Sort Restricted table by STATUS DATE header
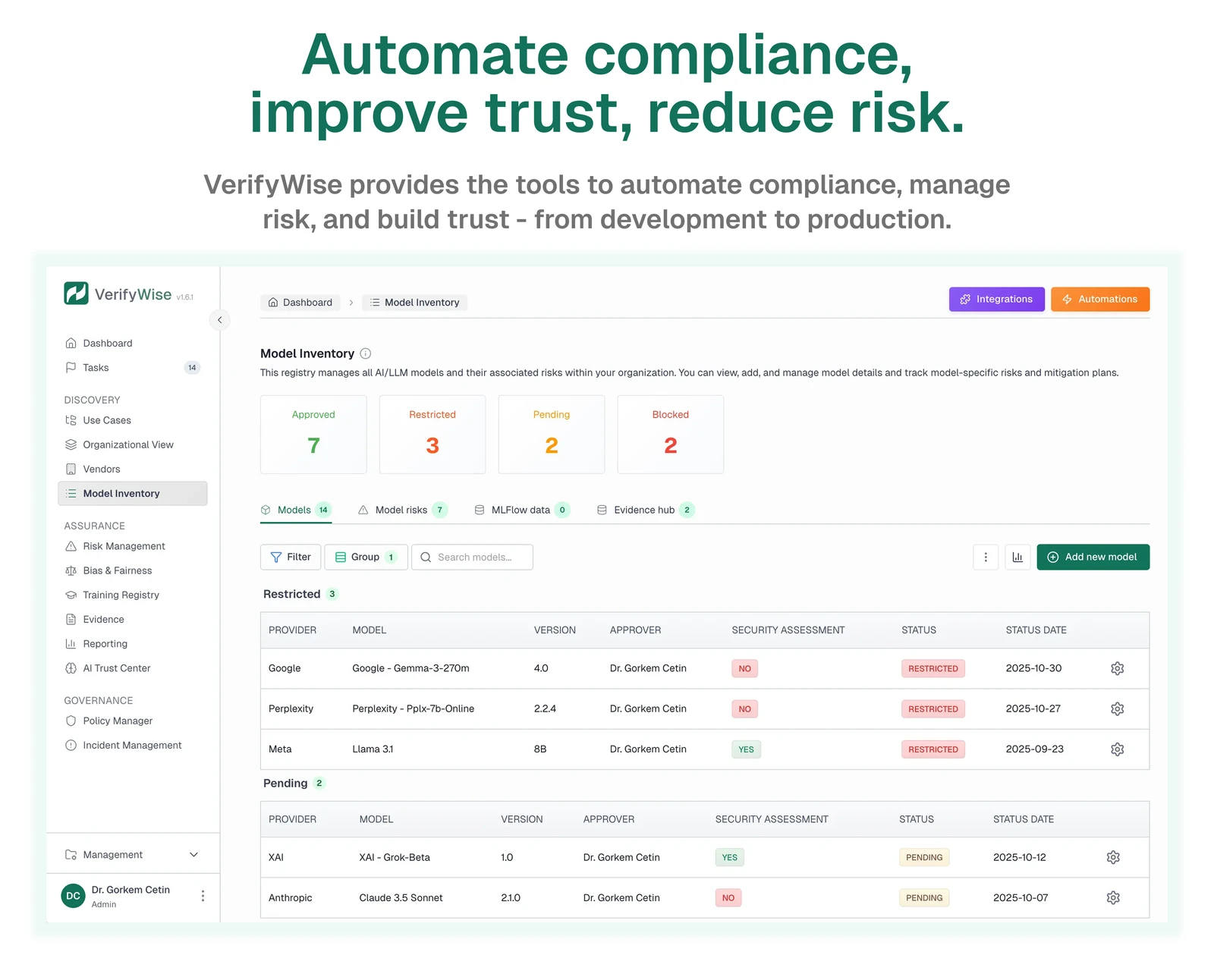 pyautogui.click(x=1036, y=630)
